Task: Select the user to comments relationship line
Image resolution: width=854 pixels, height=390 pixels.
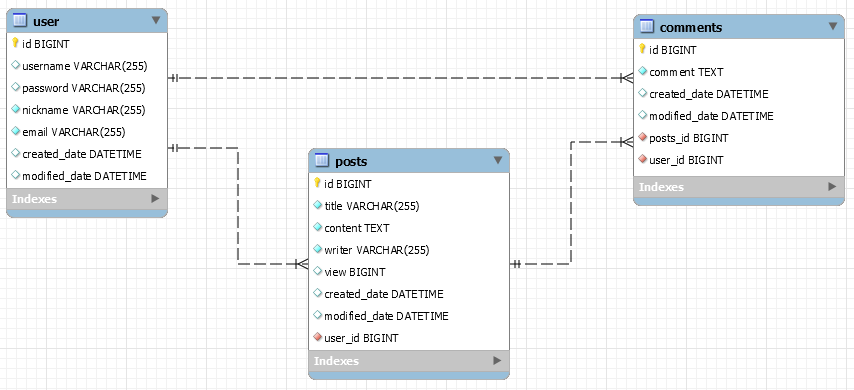Action: (400, 78)
